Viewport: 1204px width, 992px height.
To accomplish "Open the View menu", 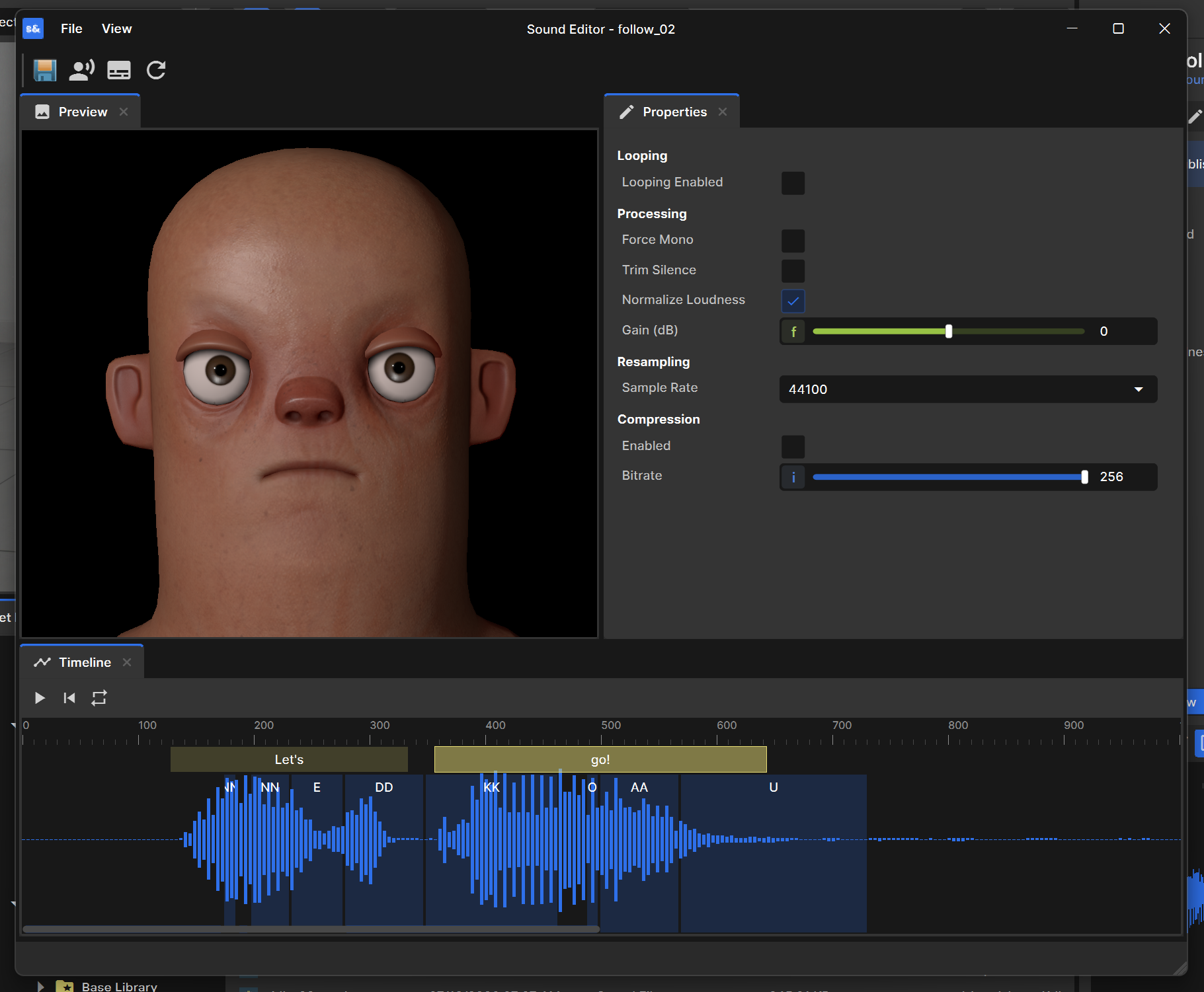I will point(116,28).
